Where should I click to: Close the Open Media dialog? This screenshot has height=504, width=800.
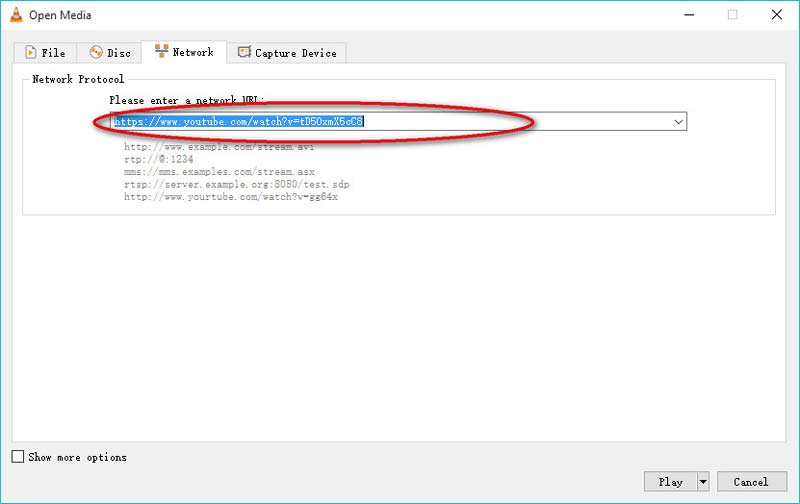pos(777,15)
